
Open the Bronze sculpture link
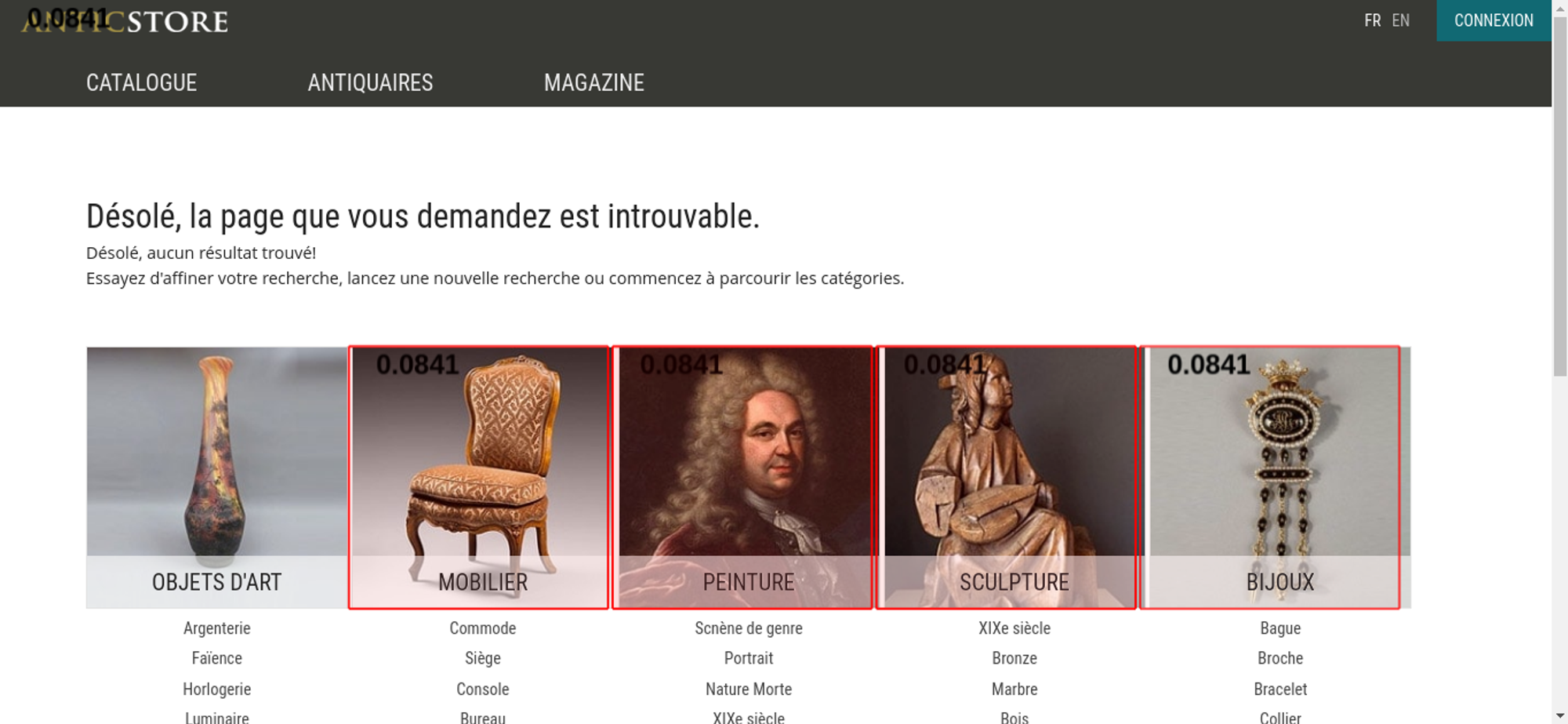(x=1014, y=658)
